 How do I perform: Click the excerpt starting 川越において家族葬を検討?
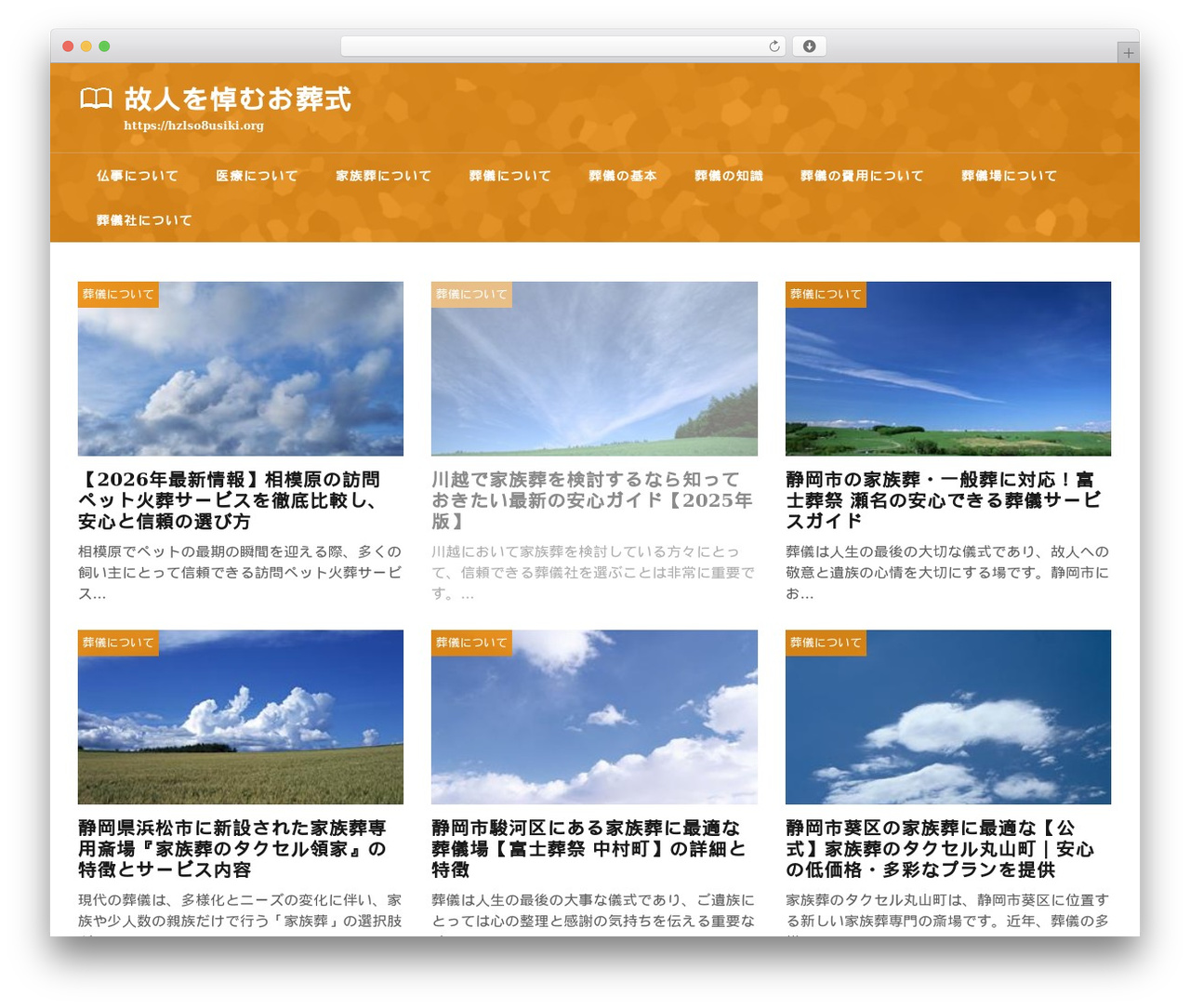[594, 573]
